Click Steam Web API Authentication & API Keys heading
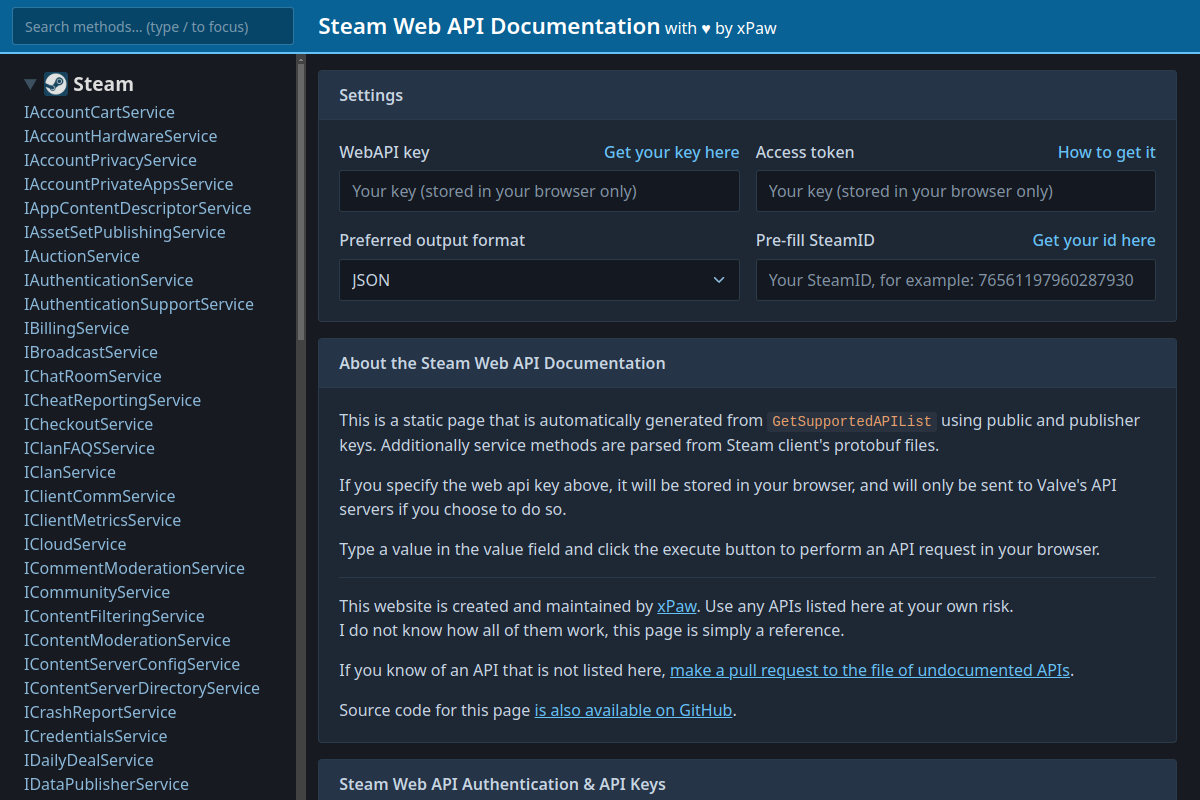The width and height of the screenshot is (1200, 800). tap(502, 784)
